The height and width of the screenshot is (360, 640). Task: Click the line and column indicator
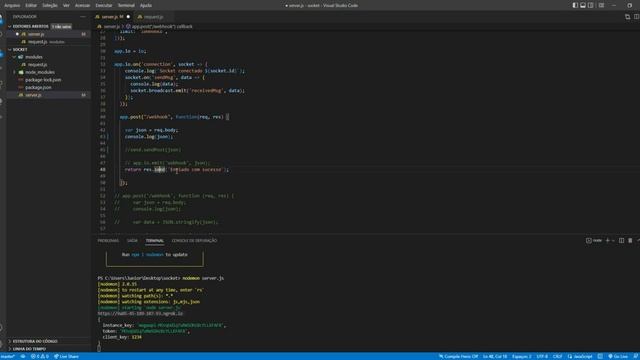[495, 356]
